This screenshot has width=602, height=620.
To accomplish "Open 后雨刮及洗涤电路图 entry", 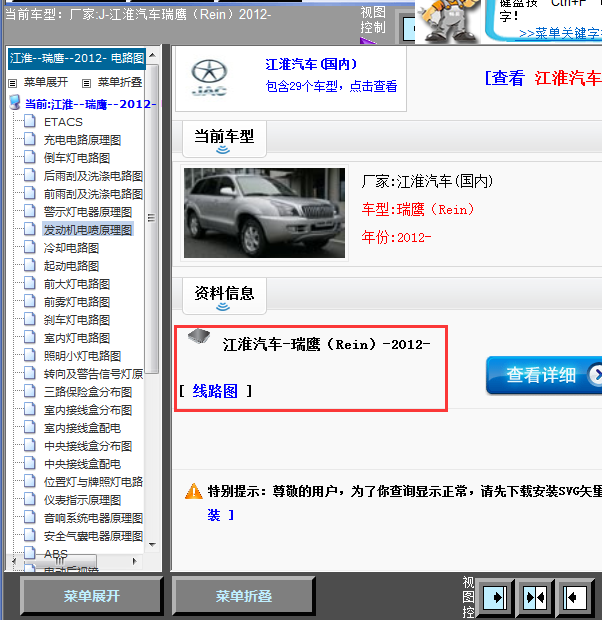I will [93, 176].
